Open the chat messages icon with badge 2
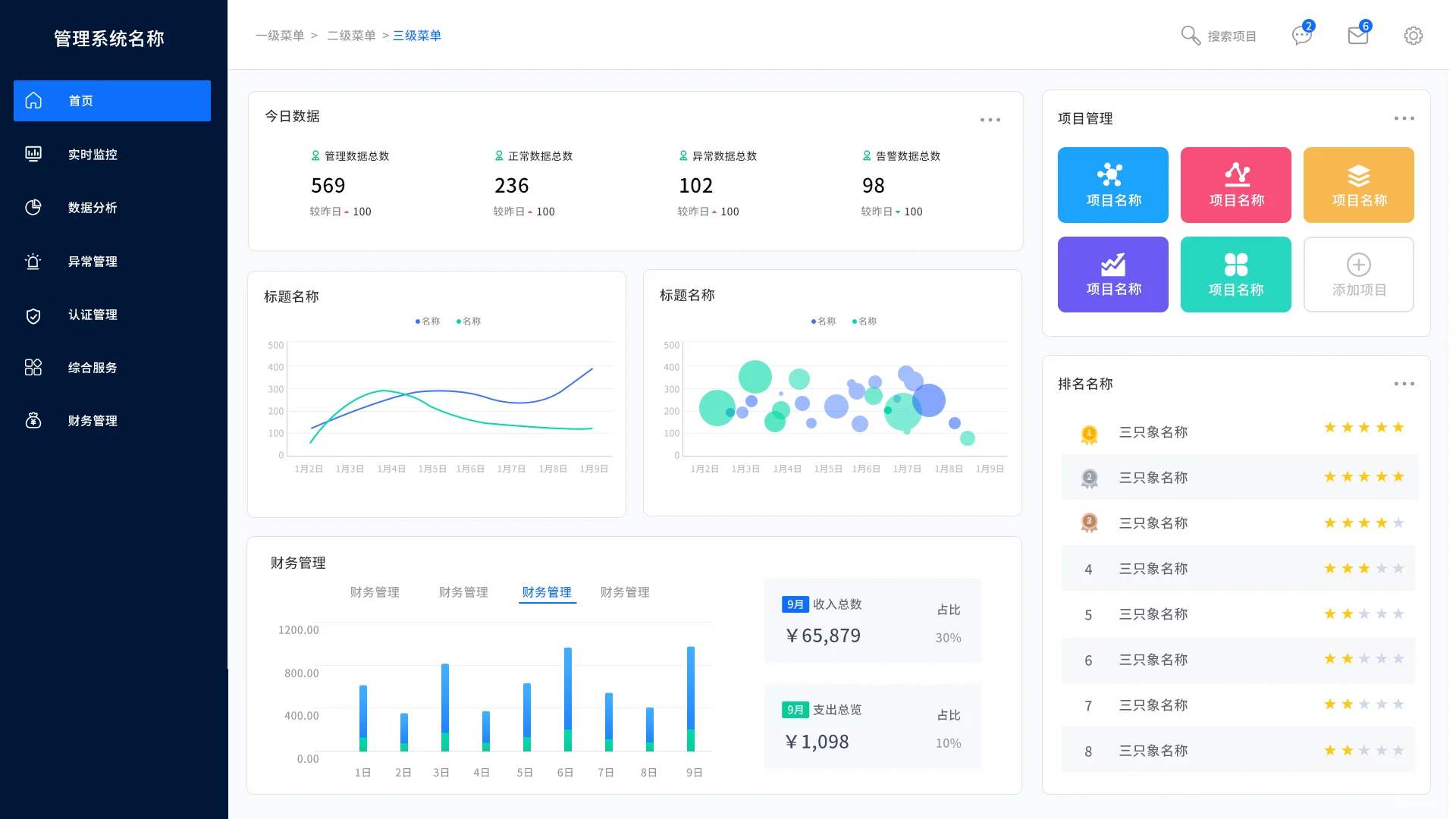Screen dimensions: 1456x819 pyautogui.click(x=1302, y=35)
